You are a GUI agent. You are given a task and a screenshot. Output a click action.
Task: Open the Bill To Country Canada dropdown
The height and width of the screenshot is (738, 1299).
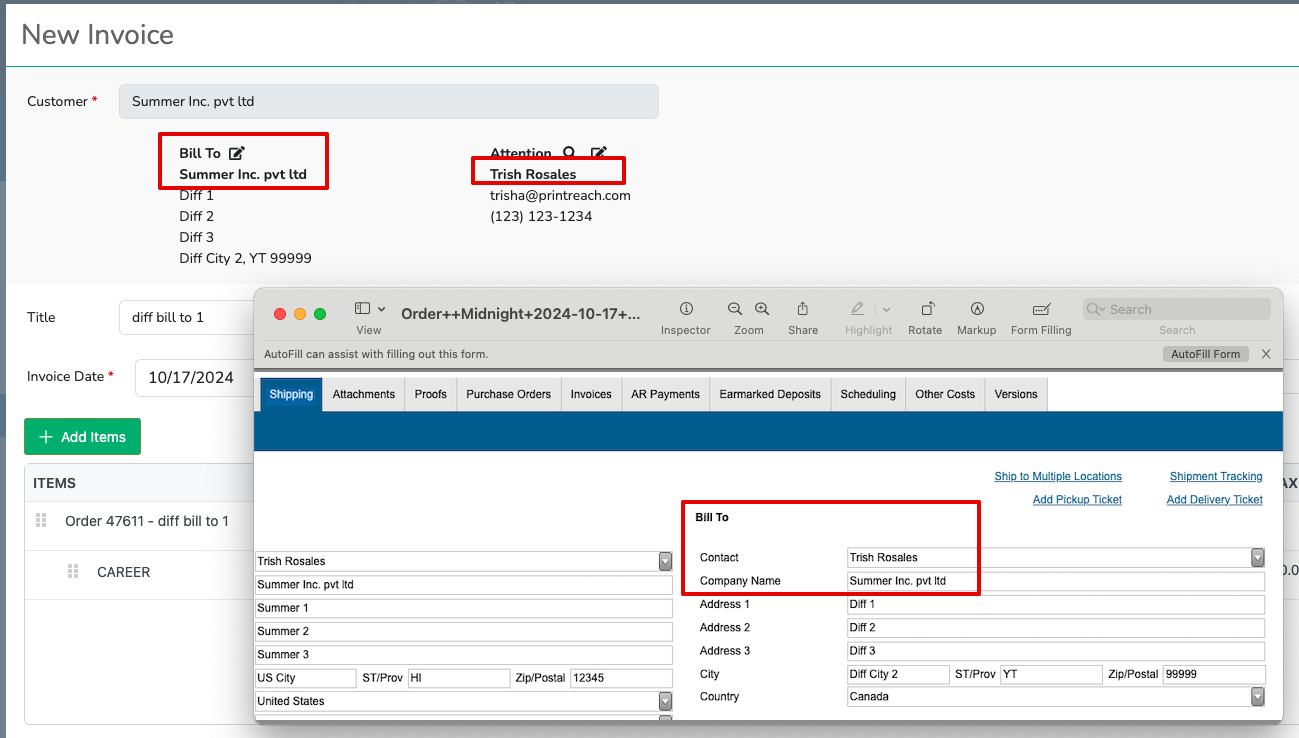pyautogui.click(x=1258, y=696)
